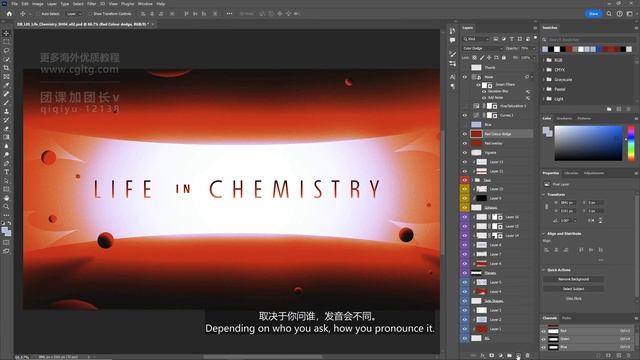Delete layer trash icon
The height and width of the screenshot is (360, 640).
527,356
